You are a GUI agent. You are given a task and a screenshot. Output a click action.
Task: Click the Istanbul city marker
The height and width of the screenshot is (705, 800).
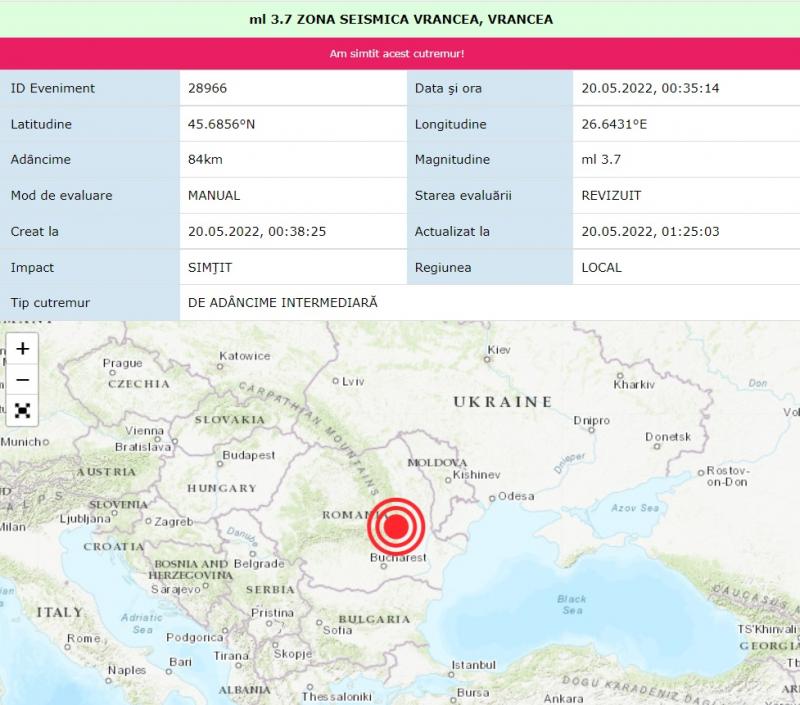[451, 674]
